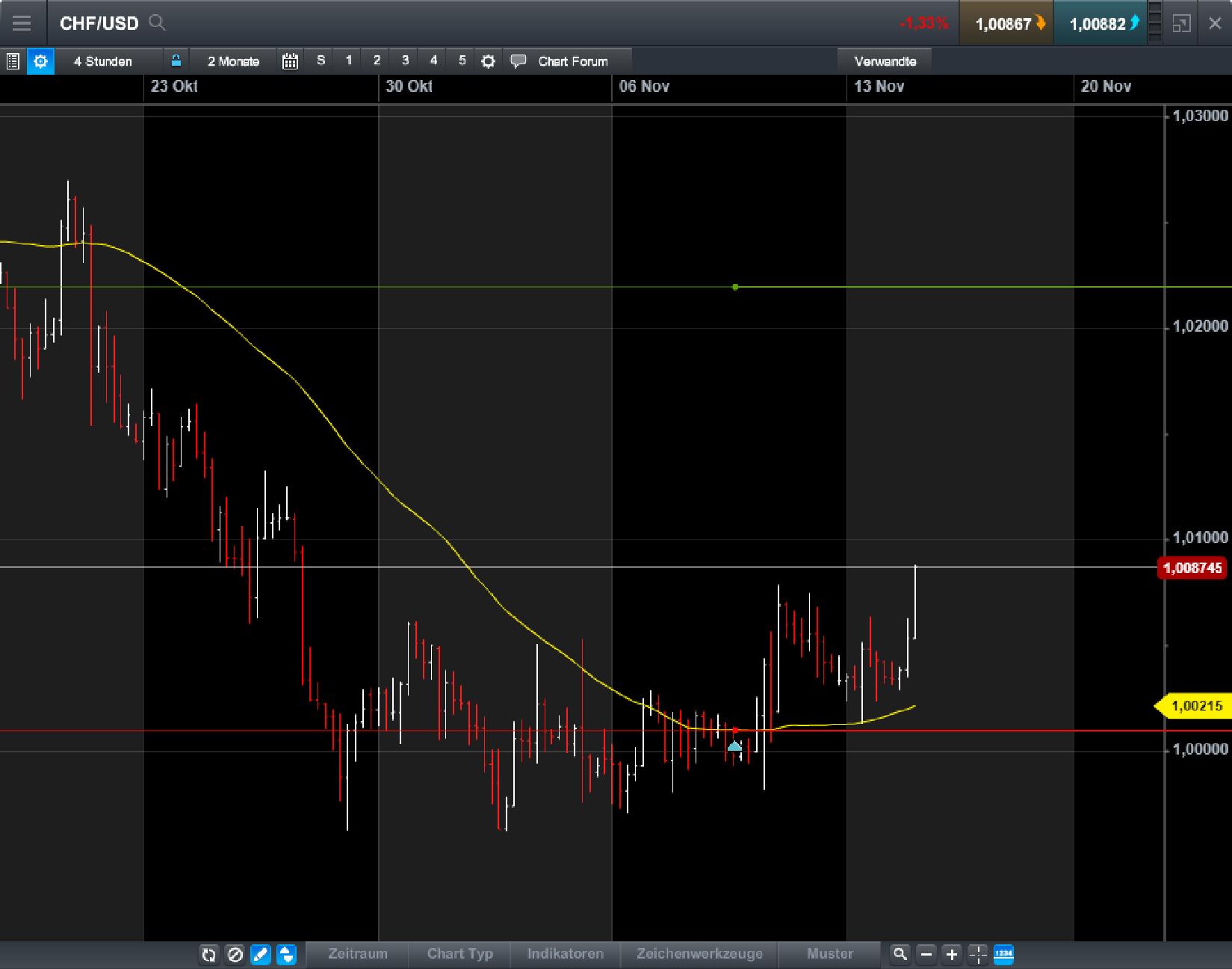This screenshot has width=1232, height=969.
Task: Open the hamburger menu top left
Action: pos(22,22)
